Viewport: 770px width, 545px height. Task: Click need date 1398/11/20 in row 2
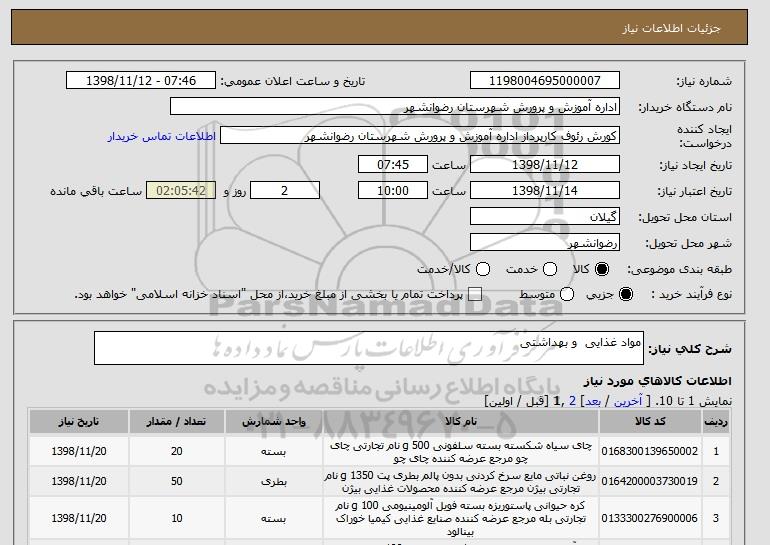coord(79,481)
